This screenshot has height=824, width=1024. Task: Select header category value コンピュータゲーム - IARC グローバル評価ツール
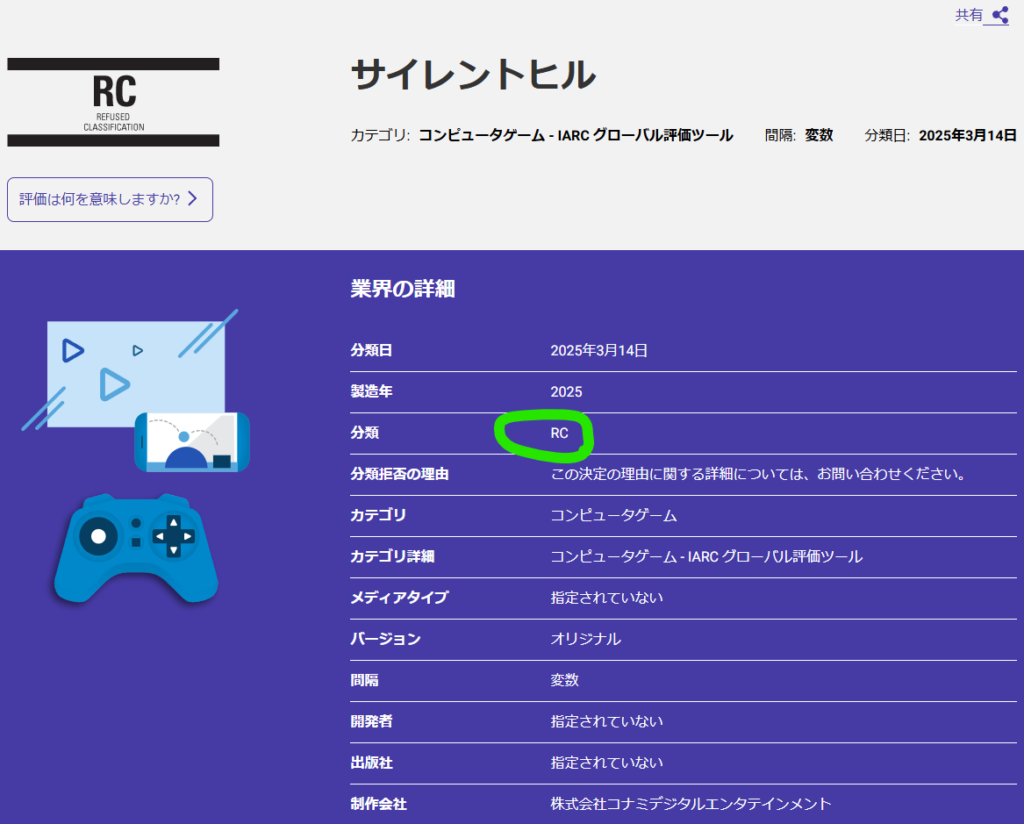(575, 135)
